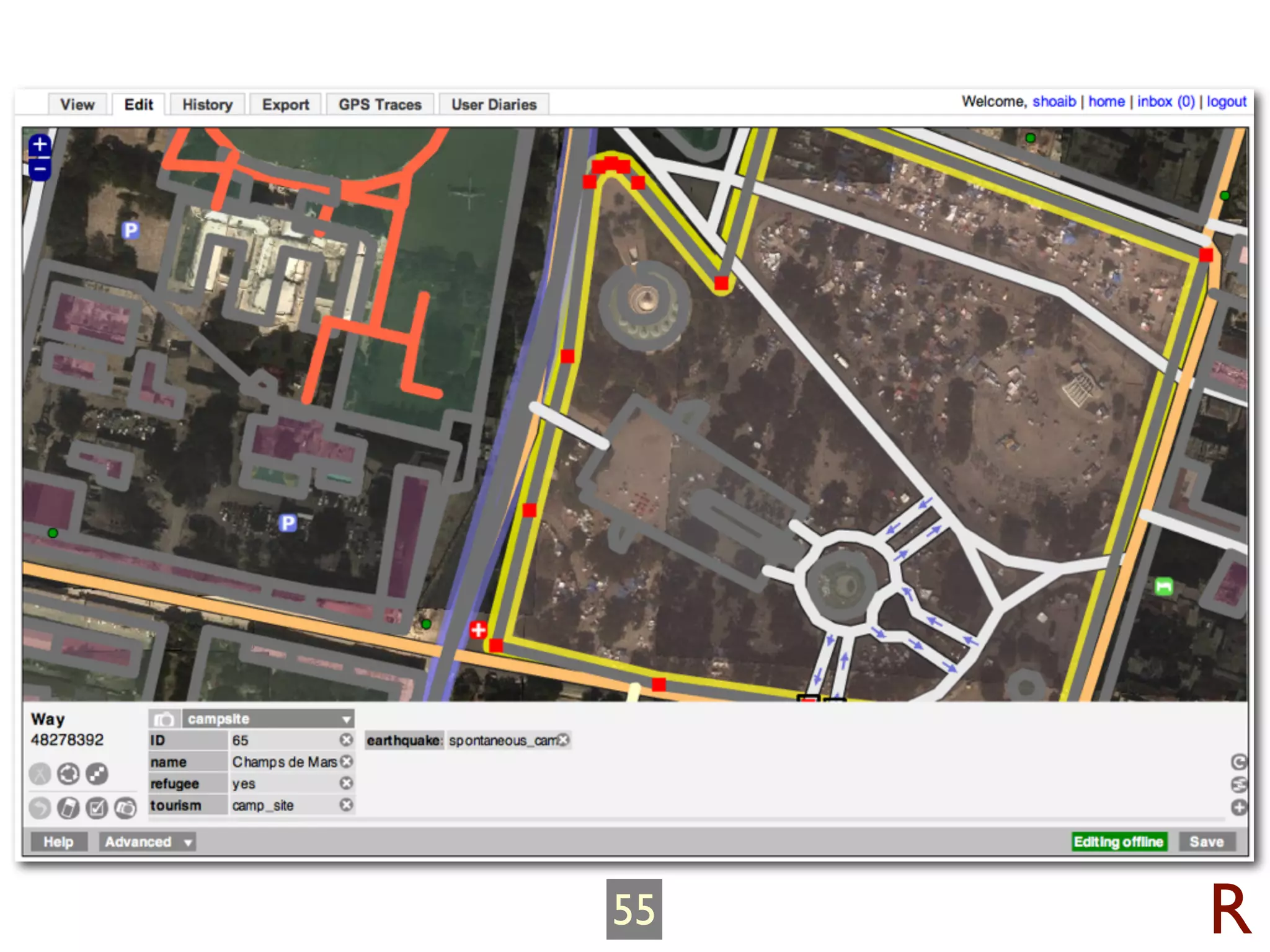Click the preset category icon left of campsite
The height and width of the screenshot is (952, 1270).
click(164, 719)
